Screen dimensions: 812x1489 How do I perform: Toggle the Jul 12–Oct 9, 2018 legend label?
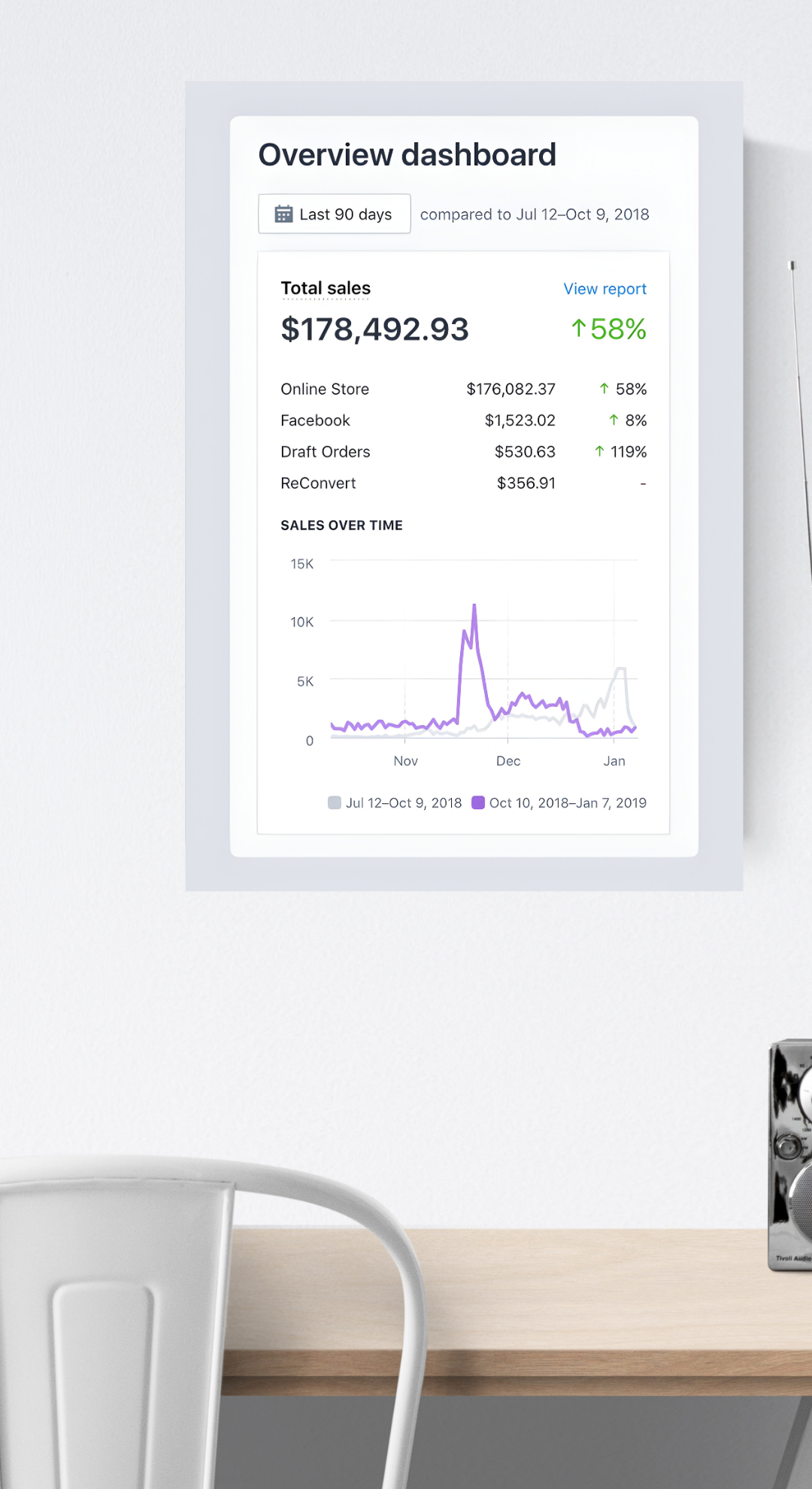click(x=404, y=803)
